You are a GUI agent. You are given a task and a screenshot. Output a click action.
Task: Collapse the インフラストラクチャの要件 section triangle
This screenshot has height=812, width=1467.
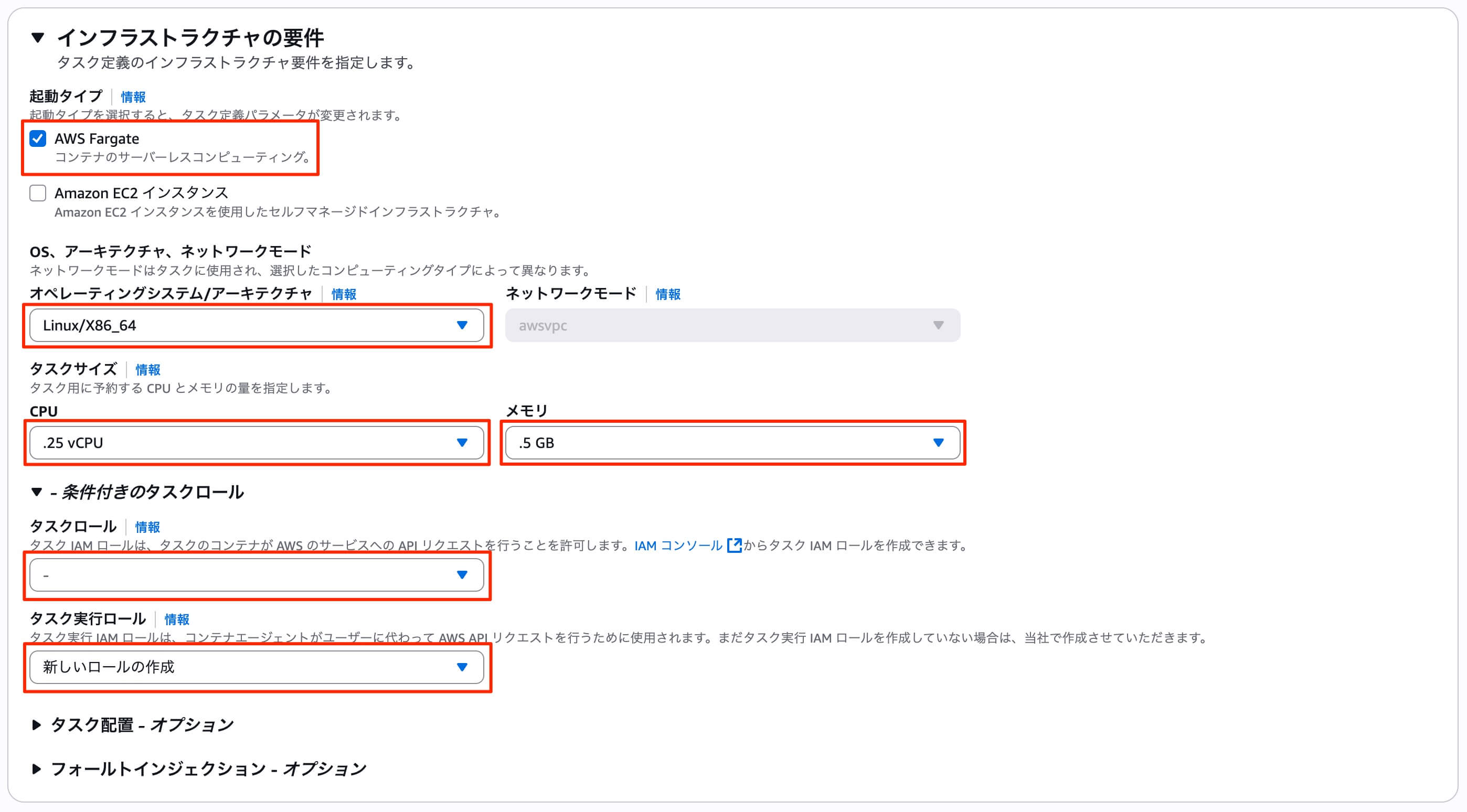click(38, 38)
